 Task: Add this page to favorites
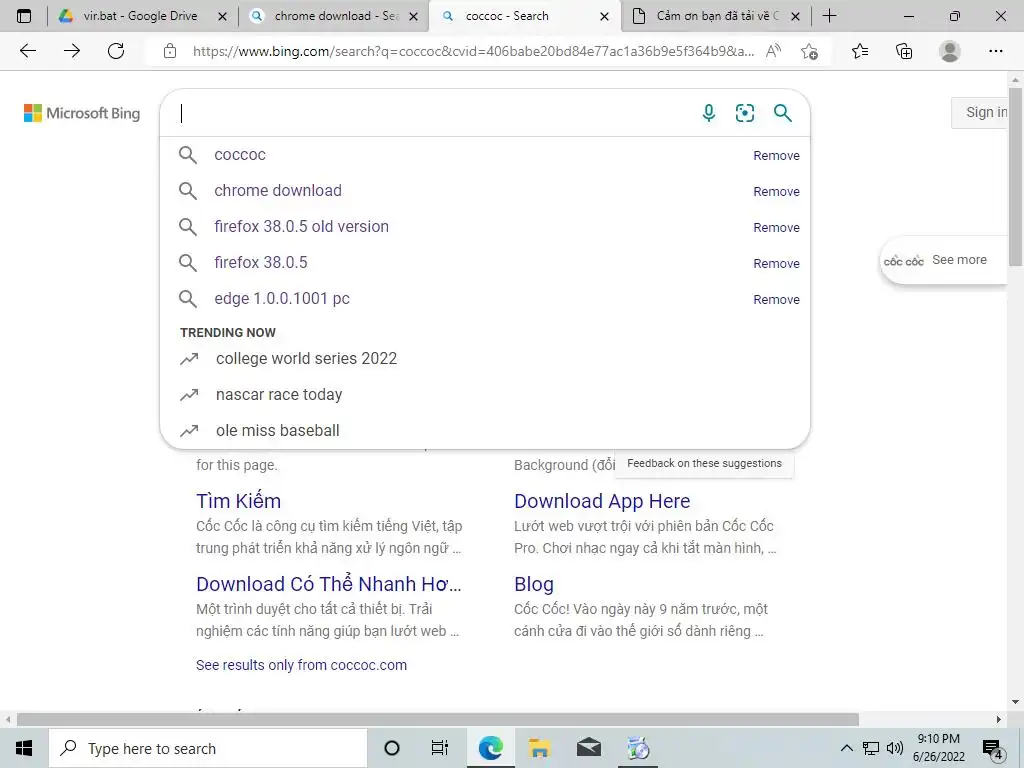point(810,51)
